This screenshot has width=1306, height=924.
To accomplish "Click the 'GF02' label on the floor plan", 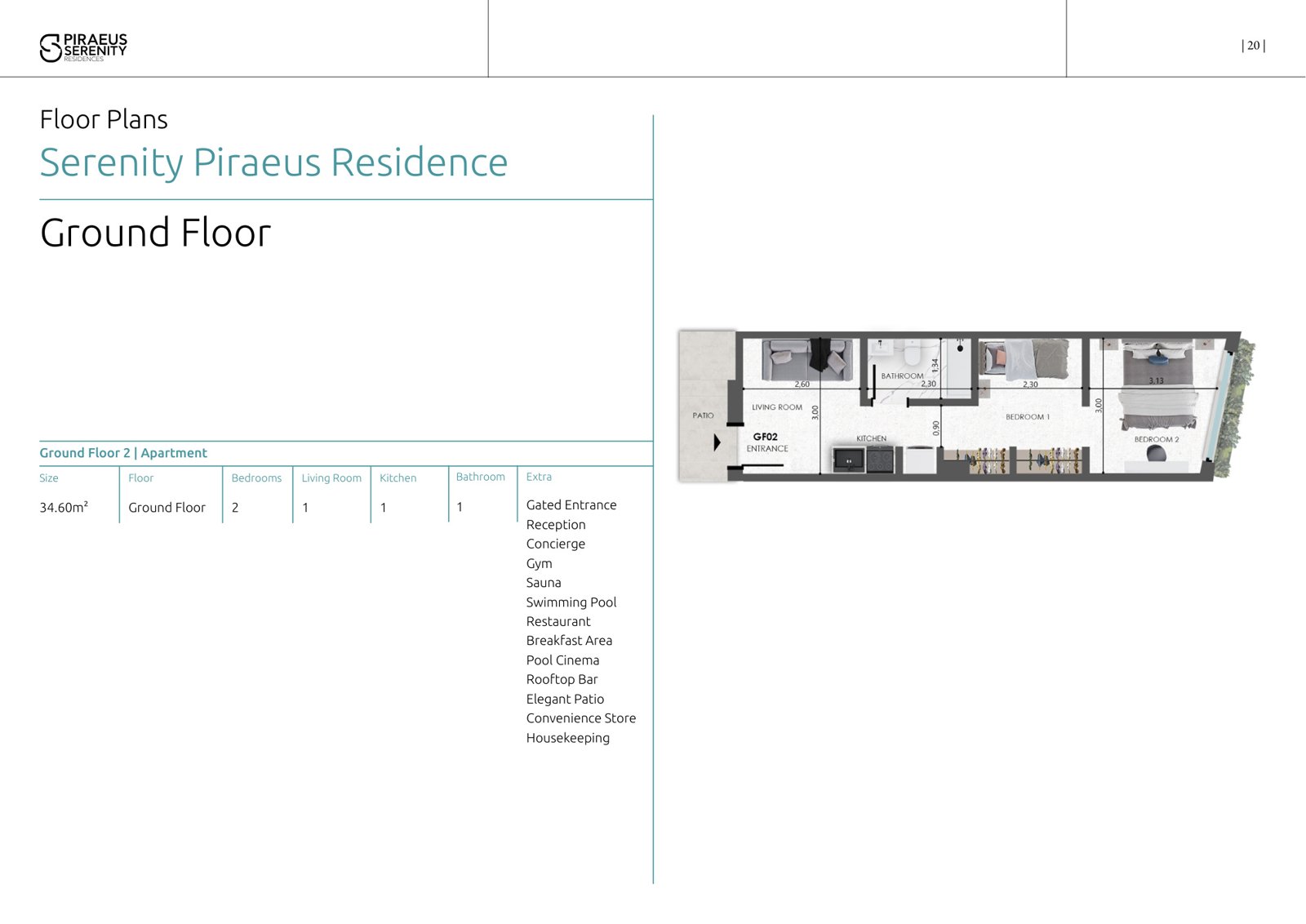I will point(765,437).
